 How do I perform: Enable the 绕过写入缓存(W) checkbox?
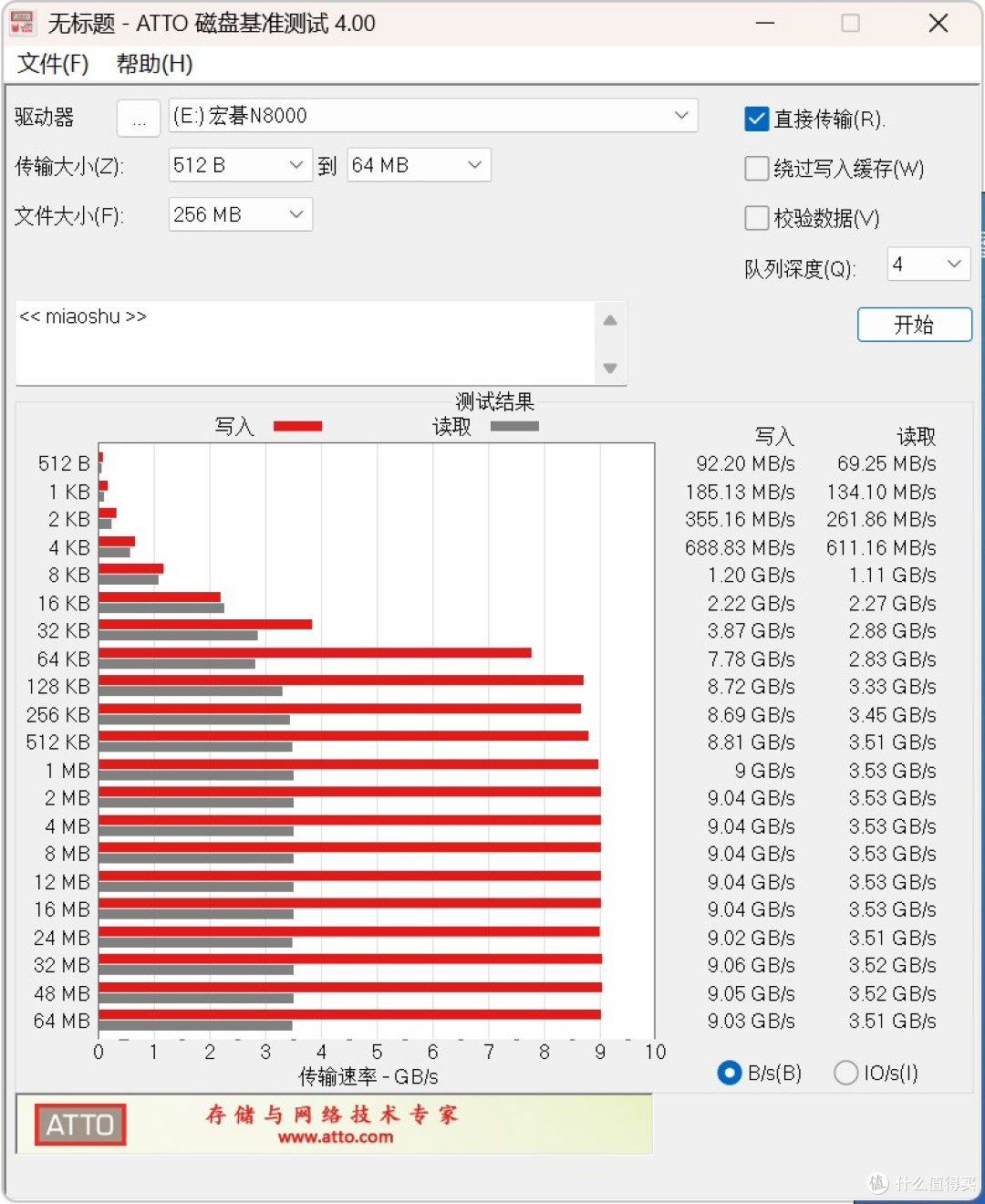click(x=756, y=168)
